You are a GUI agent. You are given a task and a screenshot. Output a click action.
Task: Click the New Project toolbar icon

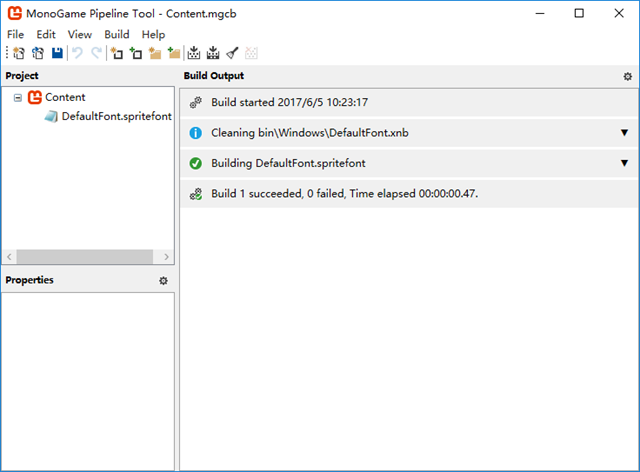(19, 53)
